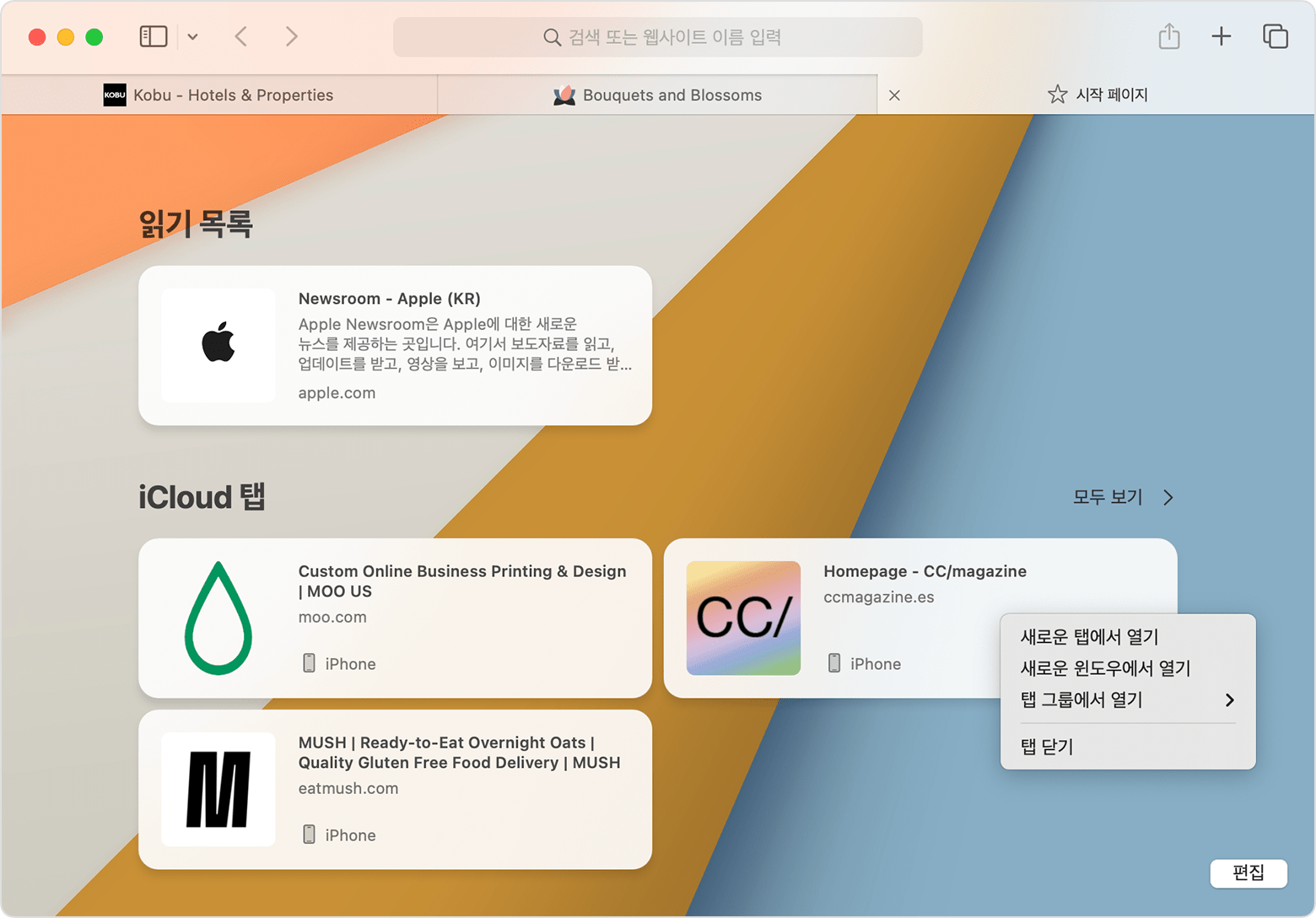Toggle the sidebar panel icon
The image size is (1316, 918).
point(154,36)
